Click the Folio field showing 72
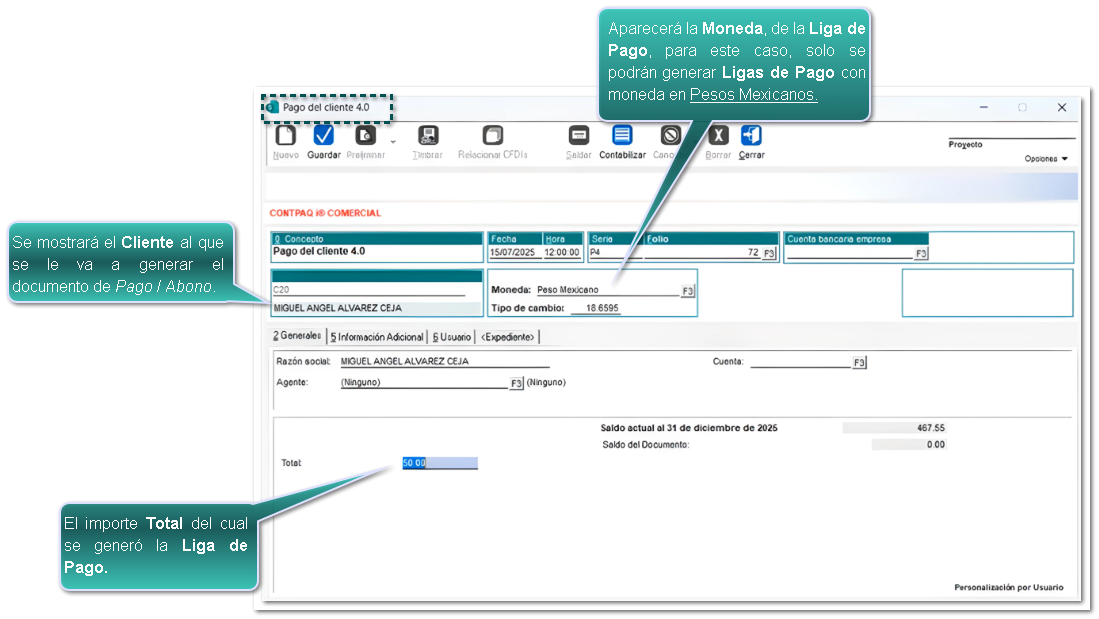Screen dimensions: 1099x619 point(702,252)
